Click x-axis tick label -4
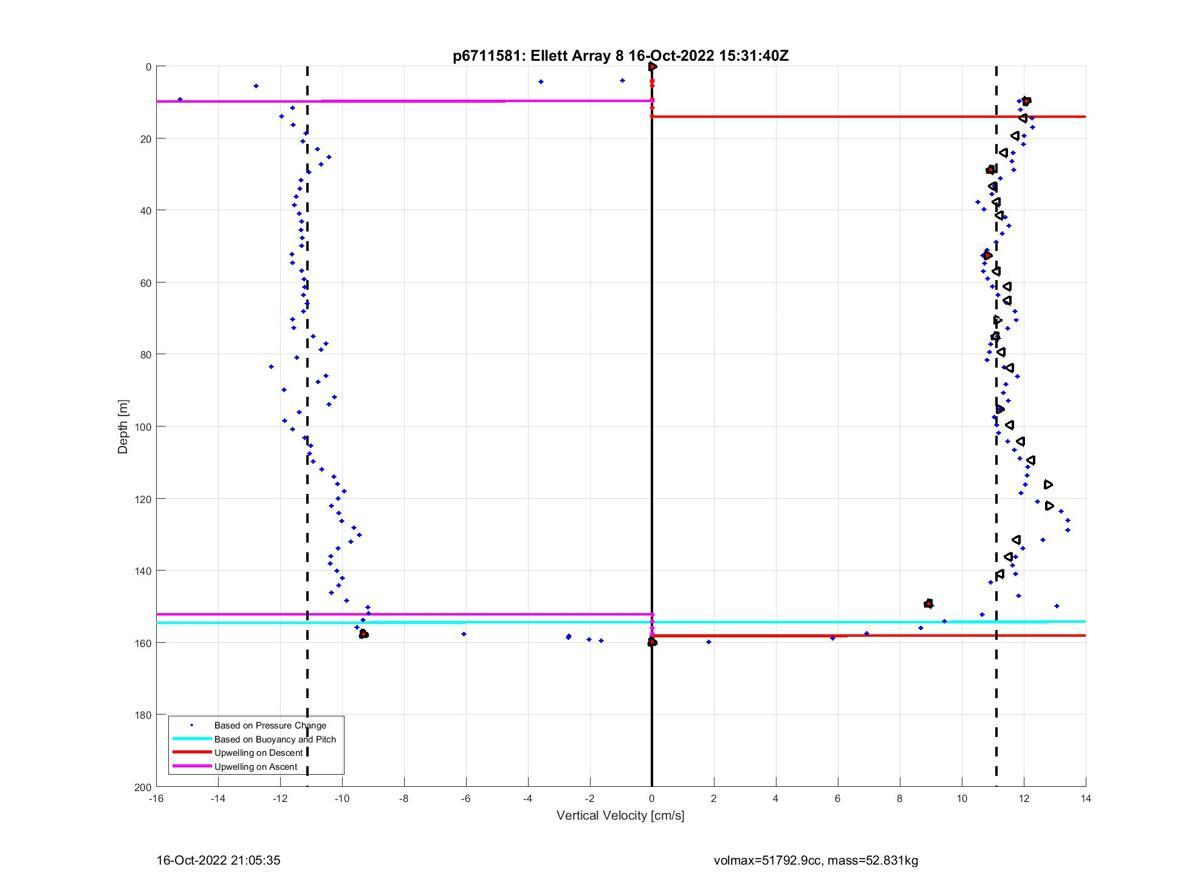 pos(528,798)
